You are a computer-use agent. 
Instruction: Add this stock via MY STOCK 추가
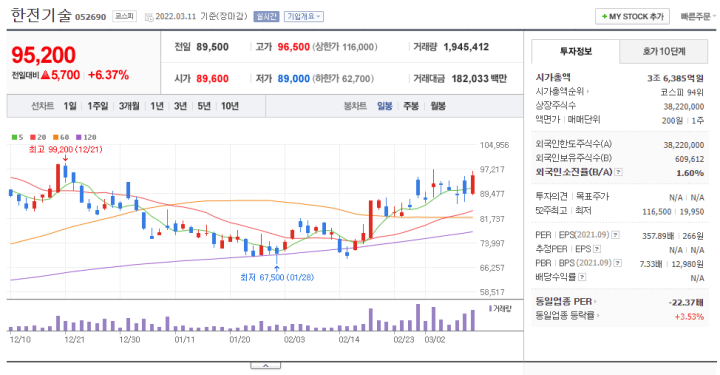coord(632,17)
